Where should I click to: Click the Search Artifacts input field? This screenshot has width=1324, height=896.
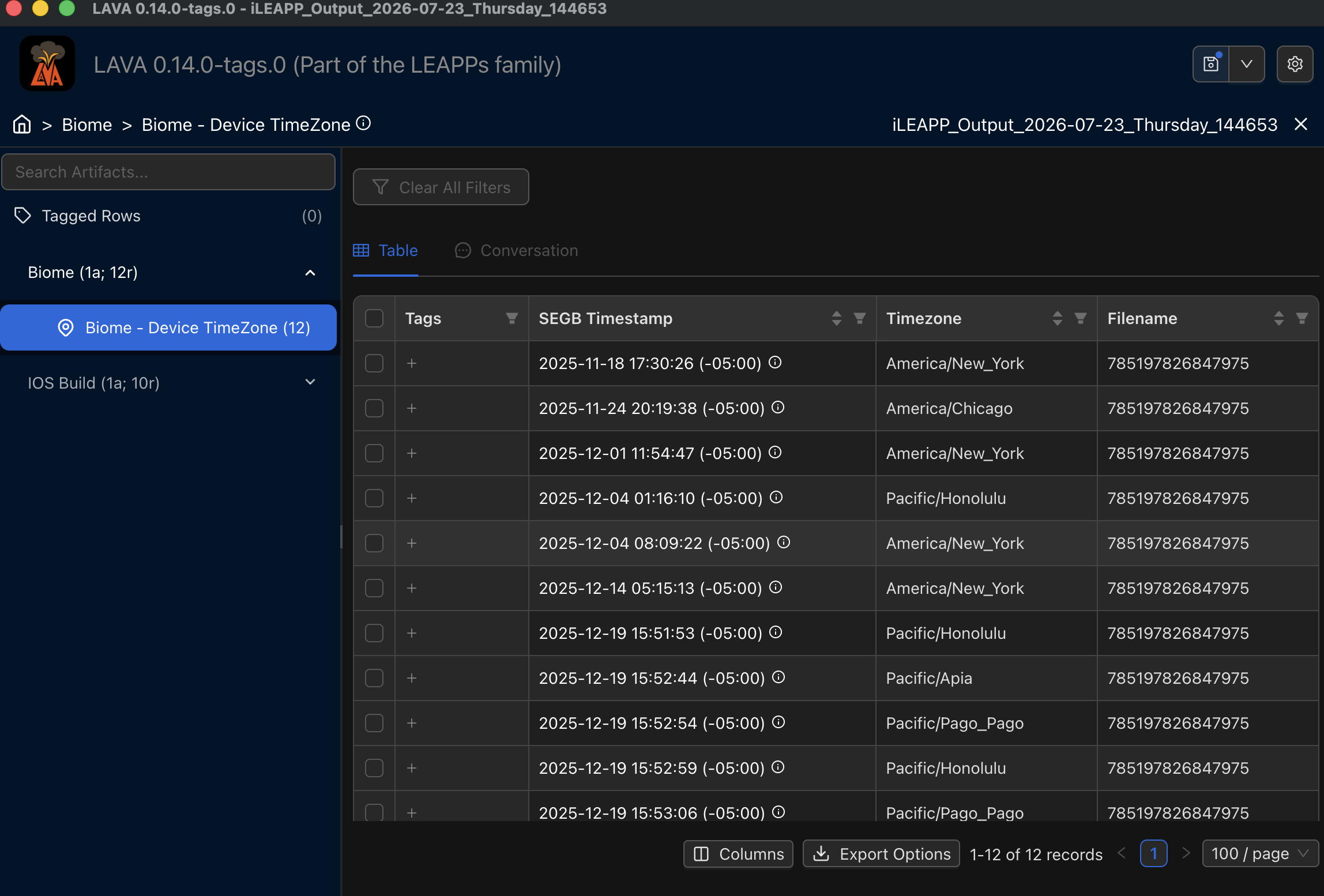[168, 172]
